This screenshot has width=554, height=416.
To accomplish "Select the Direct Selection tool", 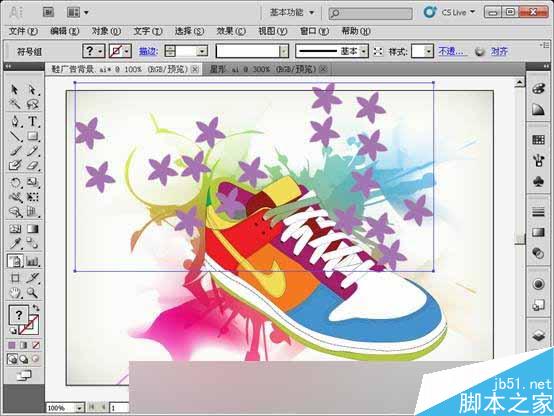I will click(32, 90).
